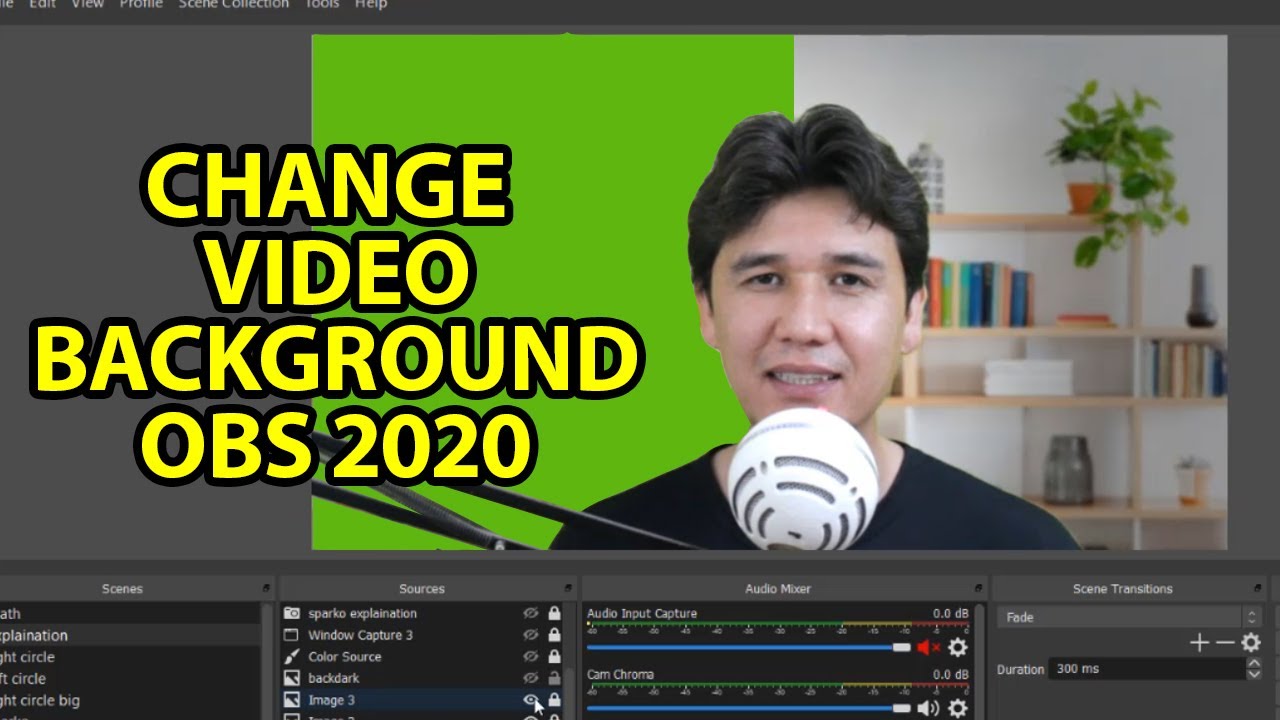Open the Profile menu
1280x720 pixels.
click(x=141, y=4)
